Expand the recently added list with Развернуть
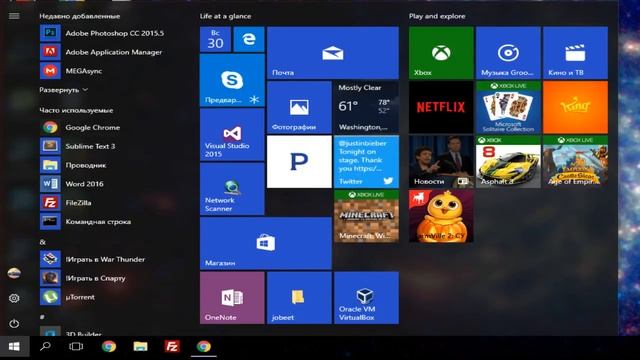This screenshot has width=640, height=360. tap(63, 90)
